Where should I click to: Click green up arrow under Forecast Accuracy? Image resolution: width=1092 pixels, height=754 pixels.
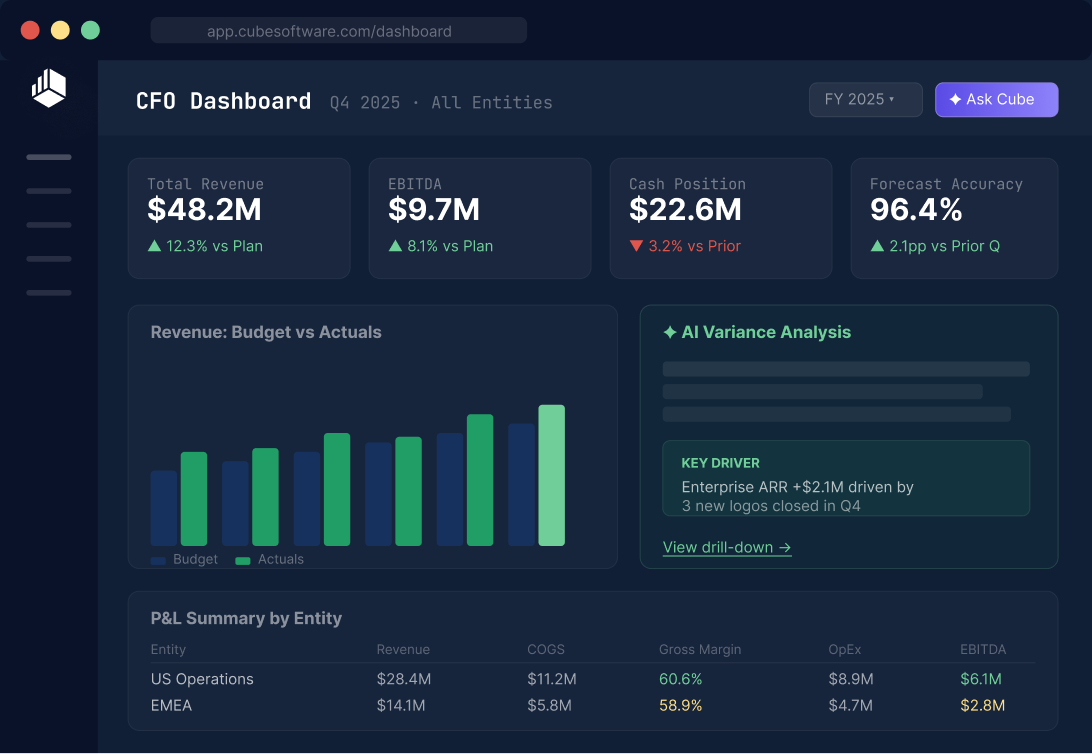click(878, 246)
